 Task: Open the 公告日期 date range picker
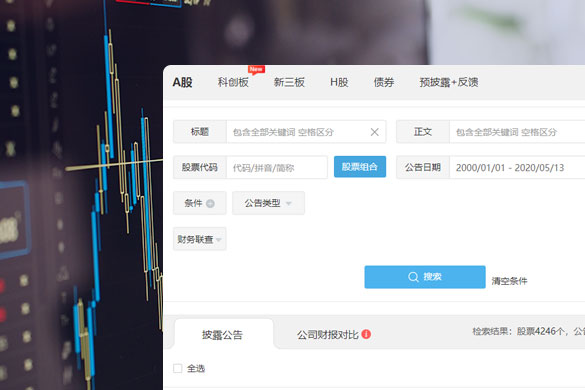point(517,168)
